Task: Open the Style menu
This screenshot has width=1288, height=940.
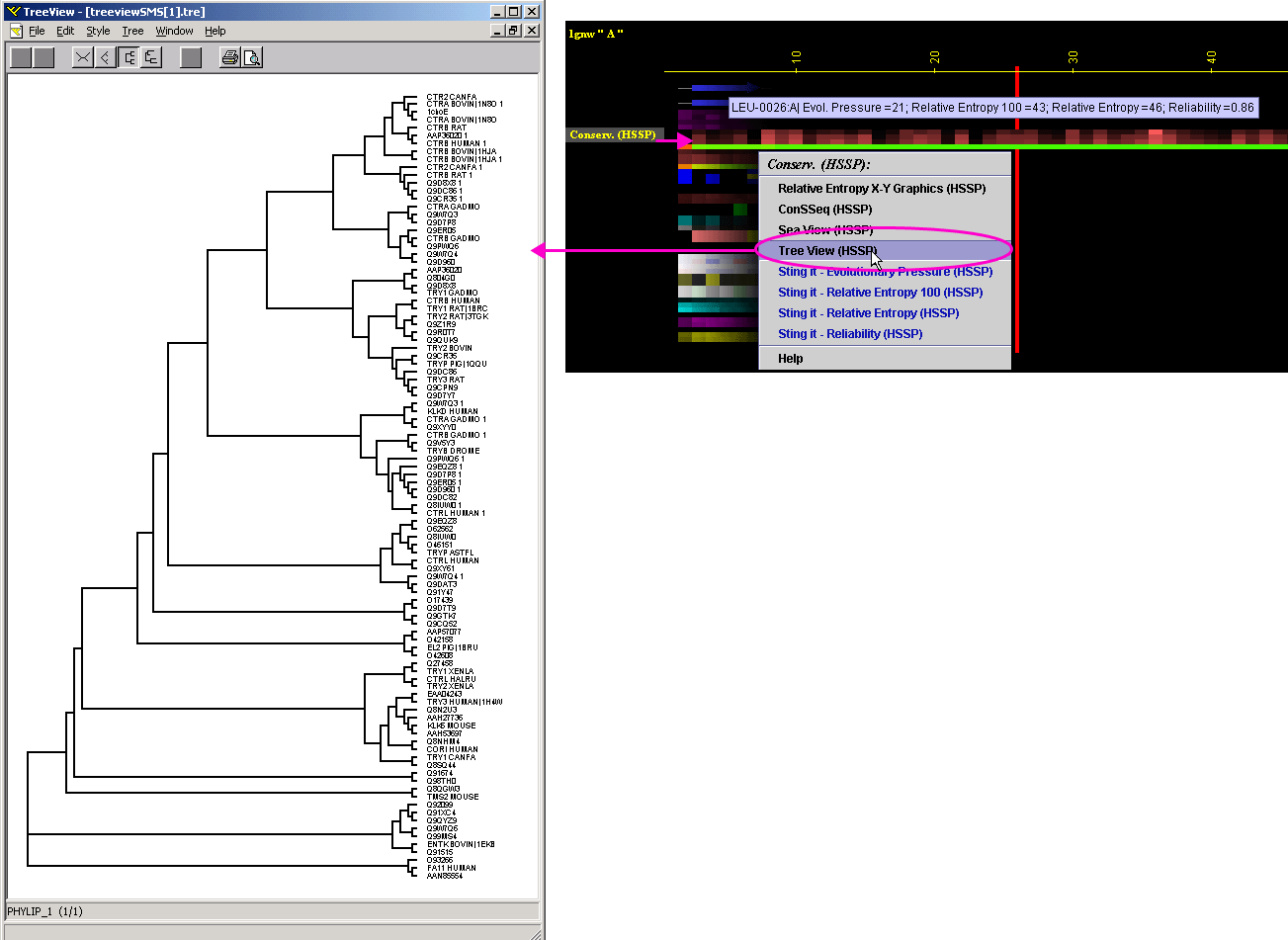Action: pos(98,31)
